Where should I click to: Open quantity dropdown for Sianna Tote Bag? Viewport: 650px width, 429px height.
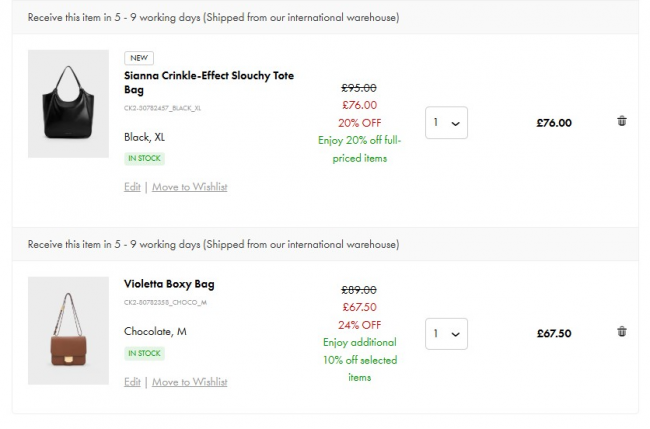[x=446, y=123]
